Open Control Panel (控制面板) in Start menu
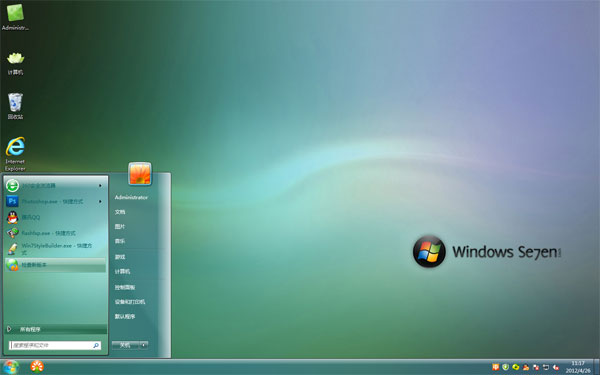Image resolution: width=600 pixels, height=375 pixels. [125, 287]
